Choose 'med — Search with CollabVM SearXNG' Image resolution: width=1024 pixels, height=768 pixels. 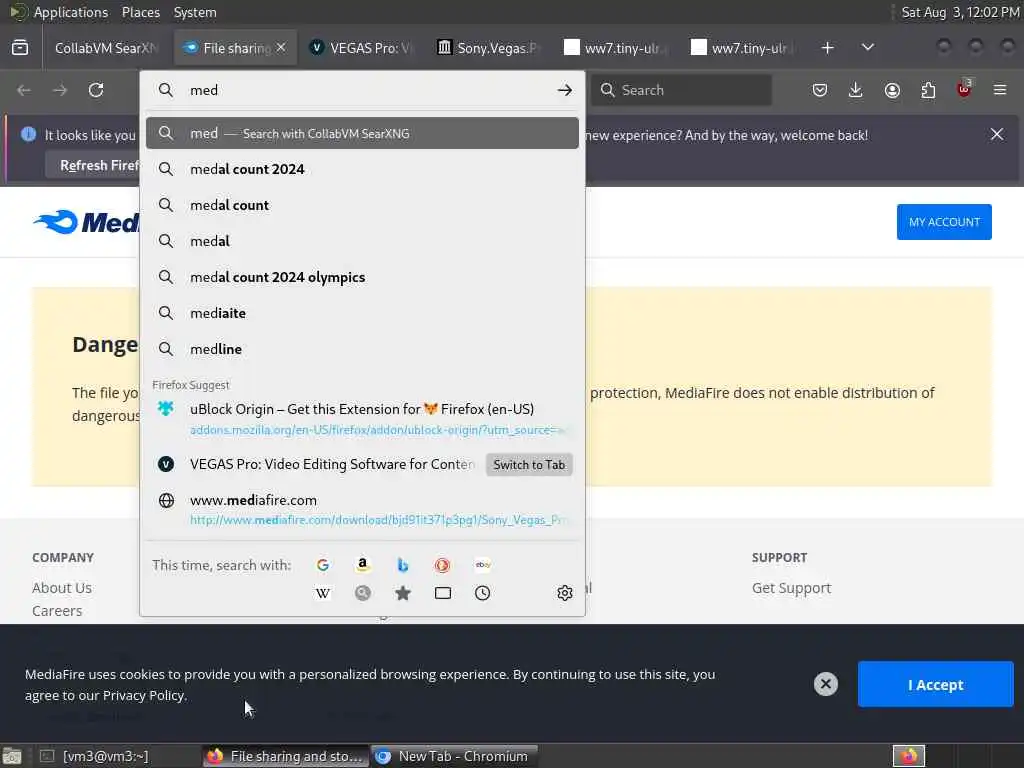point(362,133)
